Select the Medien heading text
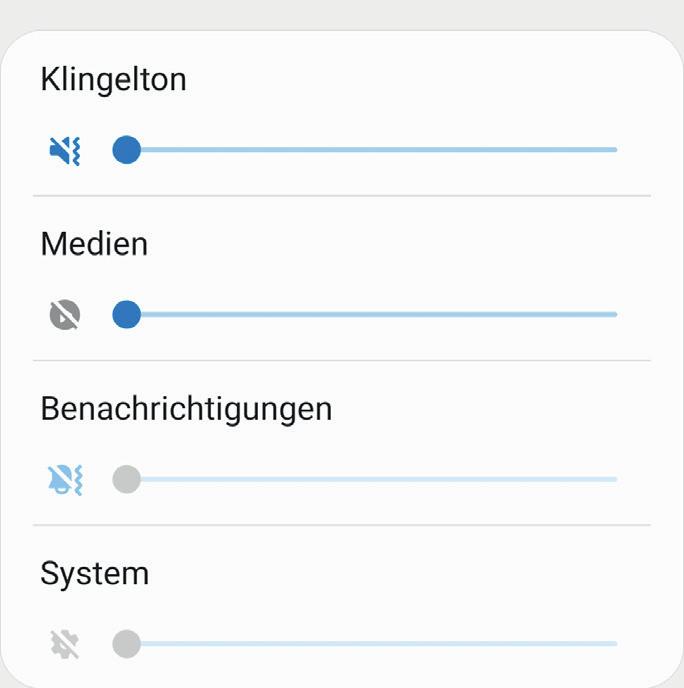 point(94,244)
